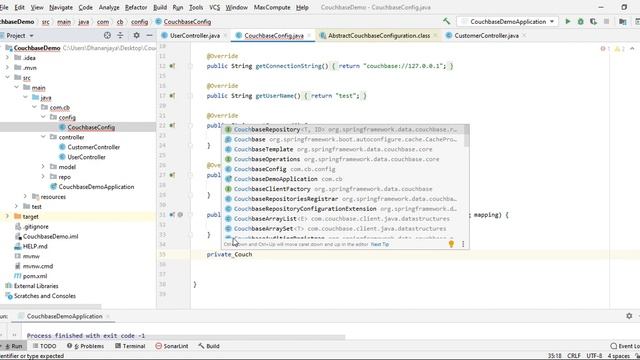Screen dimensions: 640x360
Task: Close the CouchbaseConfig.java tab
Action: 309,36
